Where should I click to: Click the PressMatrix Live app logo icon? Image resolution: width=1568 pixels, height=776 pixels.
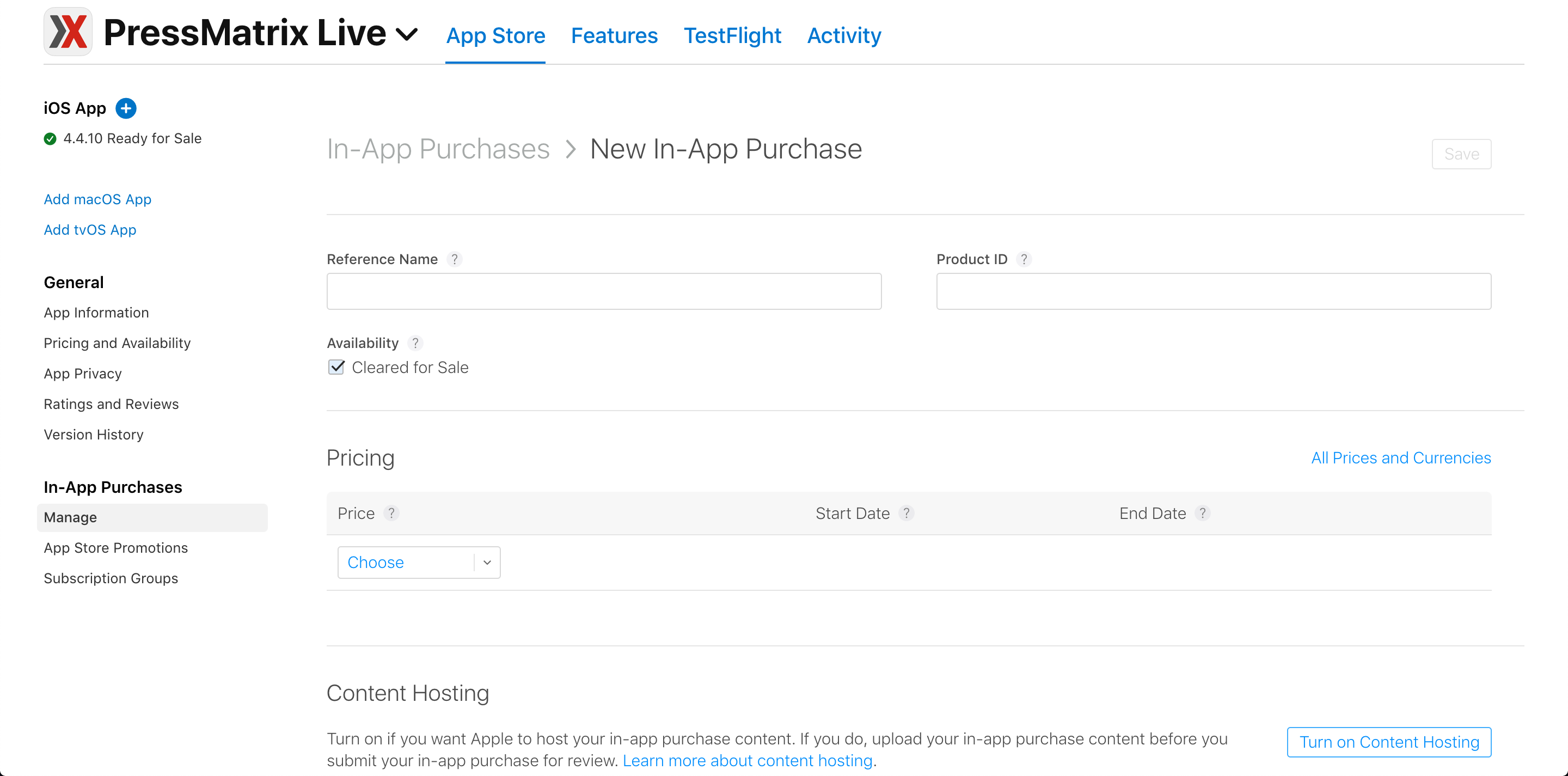(68, 32)
